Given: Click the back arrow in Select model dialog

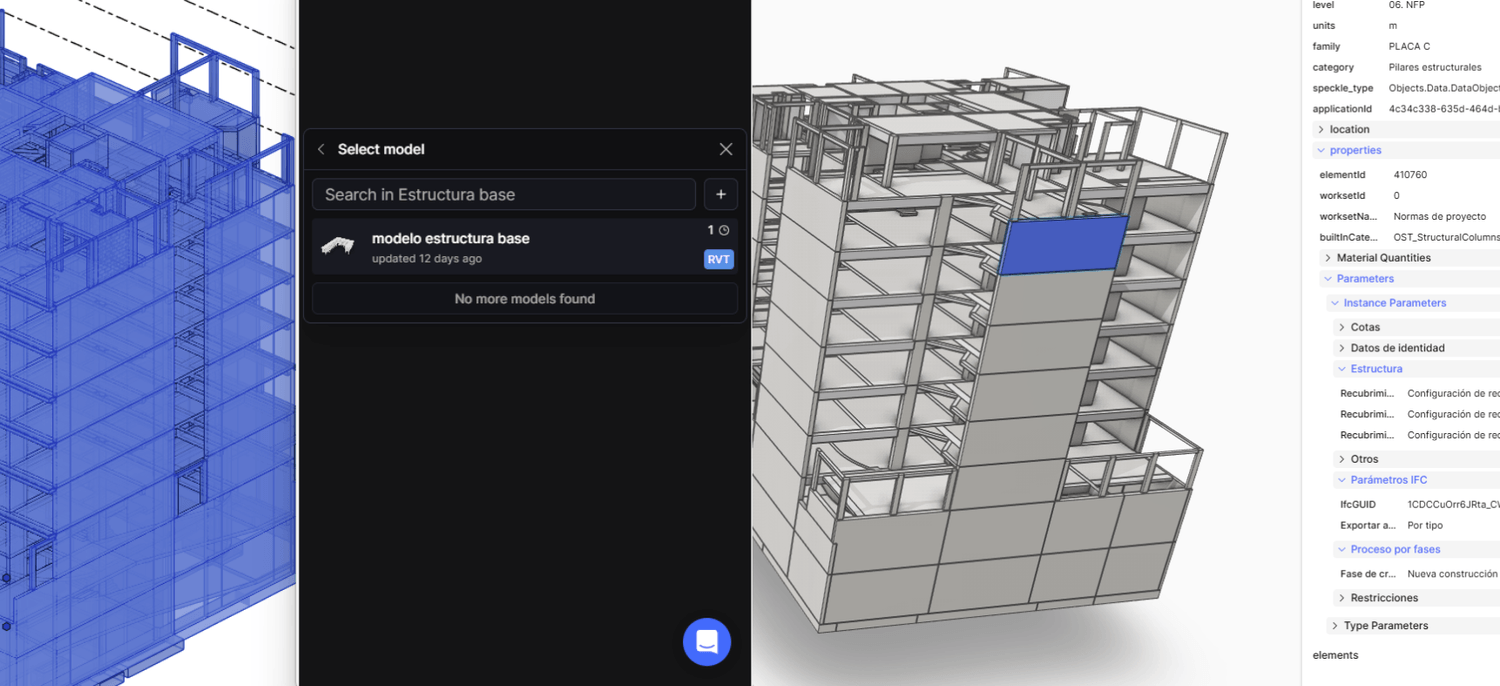Looking at the screenshot, I should coord(320,148).
